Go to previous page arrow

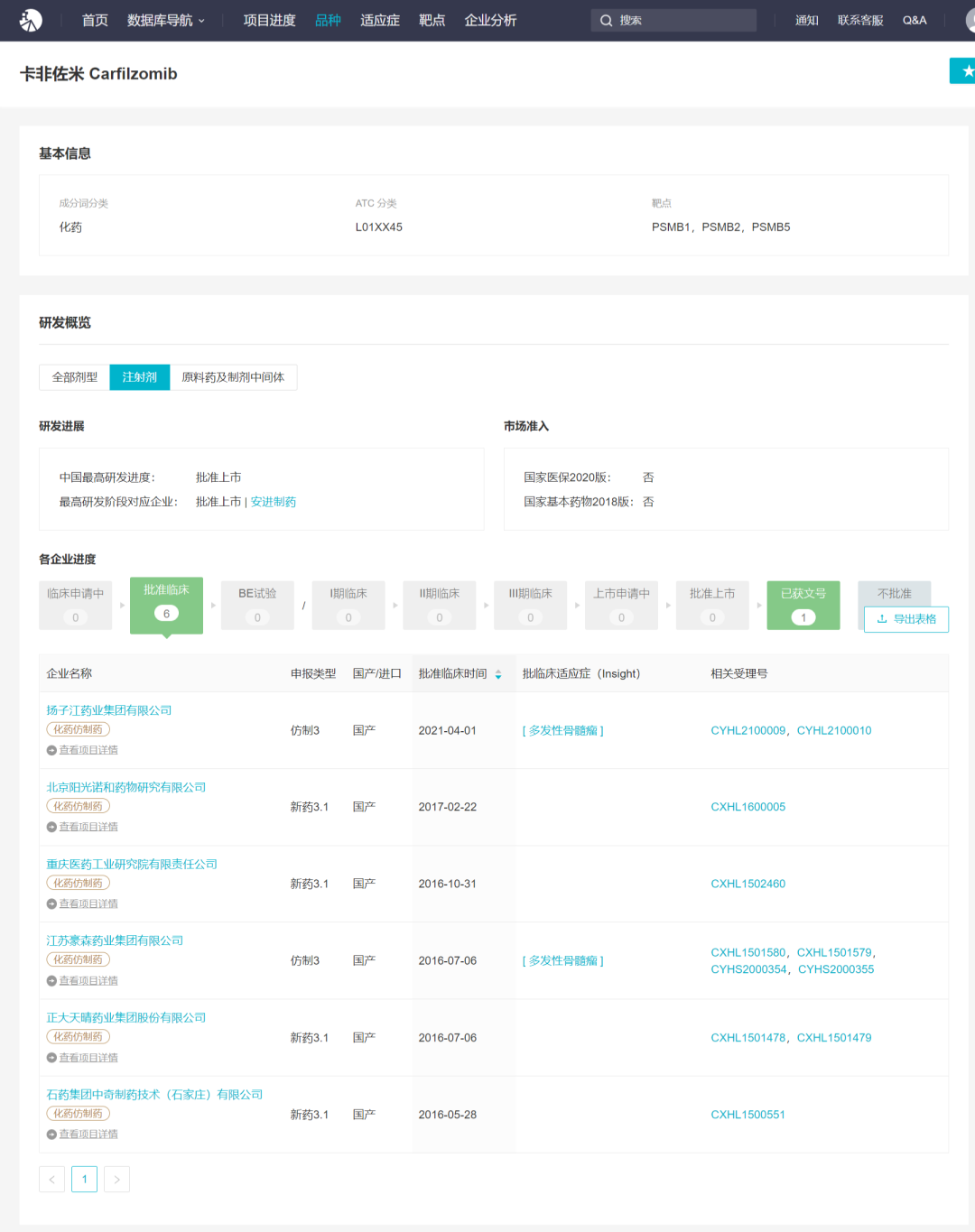(52, 1179)
